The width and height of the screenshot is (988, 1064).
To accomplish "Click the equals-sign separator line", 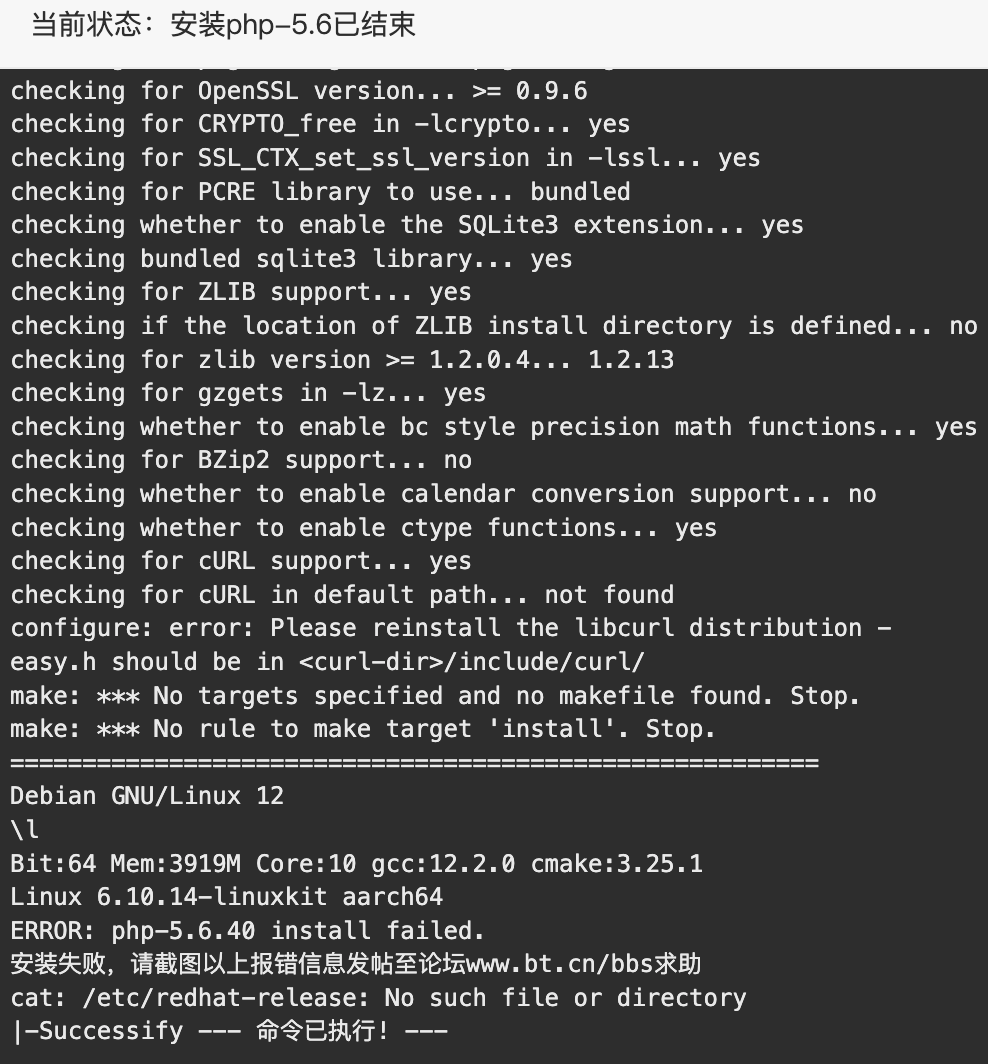I will tap(415, 763).
